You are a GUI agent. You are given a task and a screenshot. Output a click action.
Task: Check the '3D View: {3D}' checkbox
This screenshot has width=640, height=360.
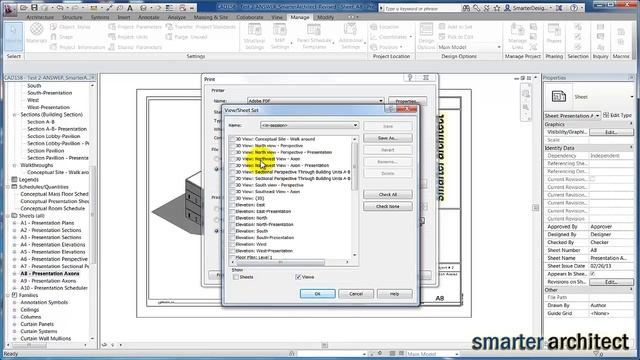[232, 198]
